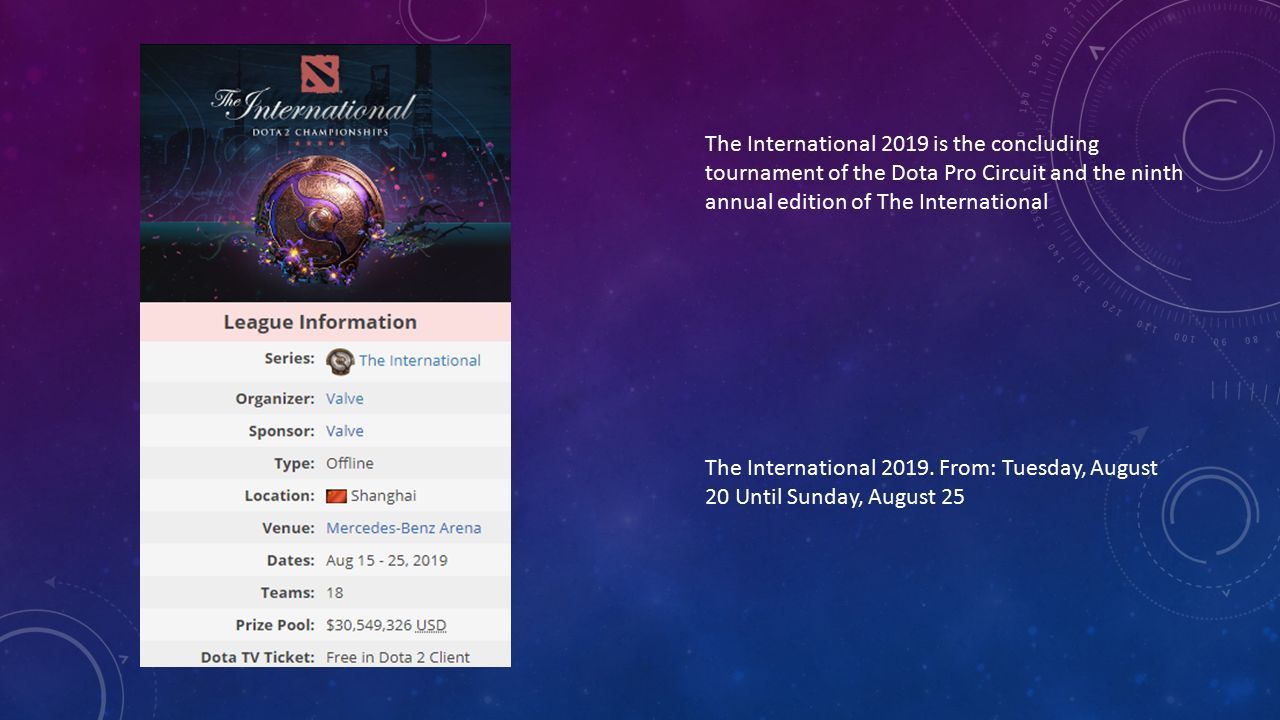Image resolution: width=1280 pixels, height=720 pixels.
Task: Click The International series small icon
Action: pos(340,361)
